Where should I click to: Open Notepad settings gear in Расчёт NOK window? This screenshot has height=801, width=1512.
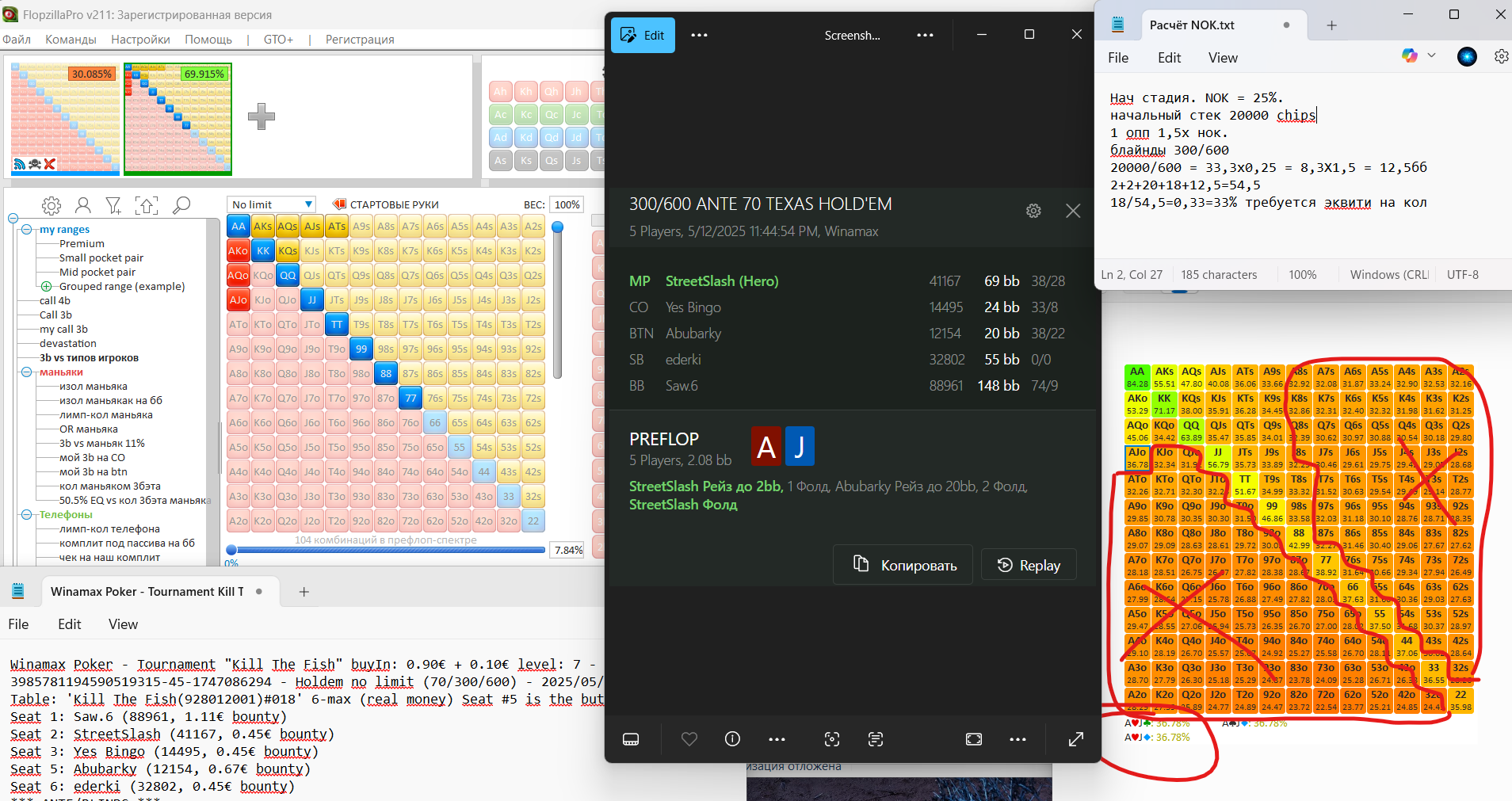1501,56
